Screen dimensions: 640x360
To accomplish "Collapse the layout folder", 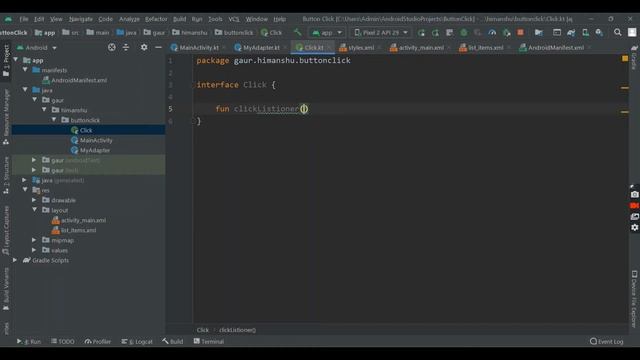I will [x=35, y=210].
